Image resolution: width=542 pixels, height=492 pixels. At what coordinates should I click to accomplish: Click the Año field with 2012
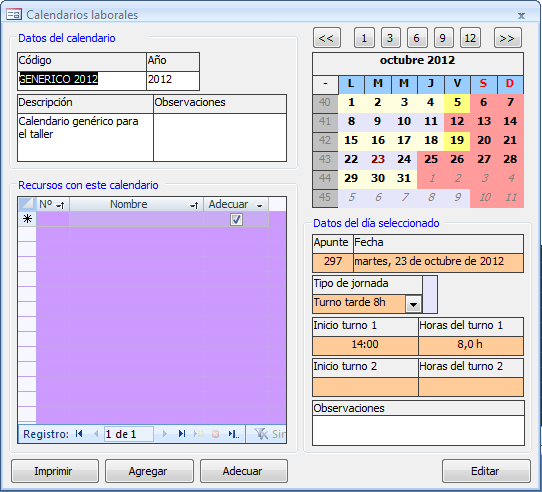173,81
